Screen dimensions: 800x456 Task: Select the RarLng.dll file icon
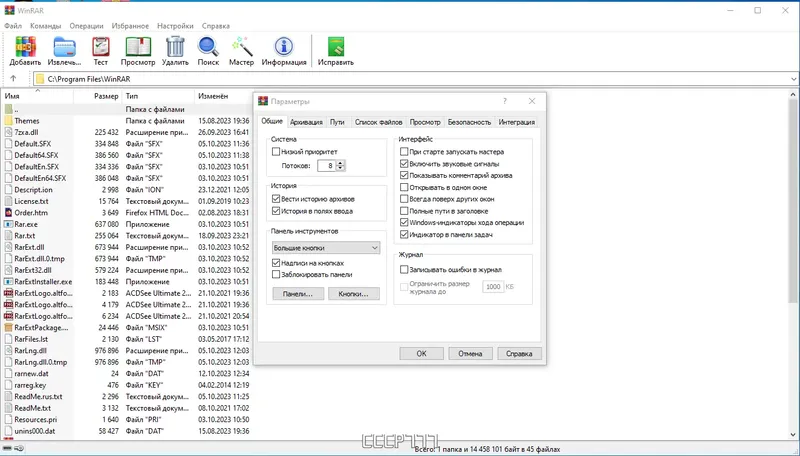click(x=9, y=350)
